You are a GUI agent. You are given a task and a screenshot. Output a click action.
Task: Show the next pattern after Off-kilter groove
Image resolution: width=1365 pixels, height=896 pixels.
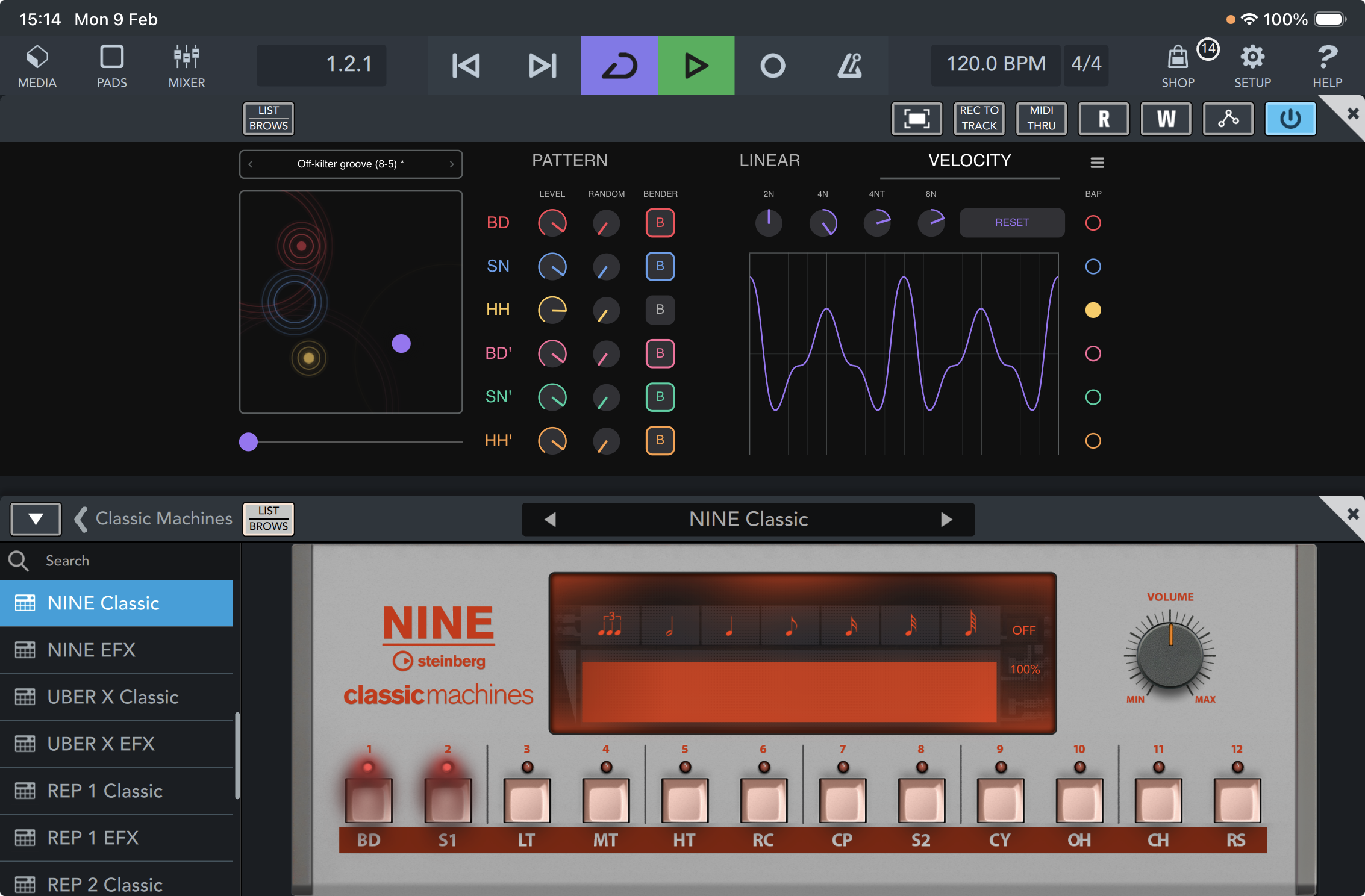(x=452, y=163)
